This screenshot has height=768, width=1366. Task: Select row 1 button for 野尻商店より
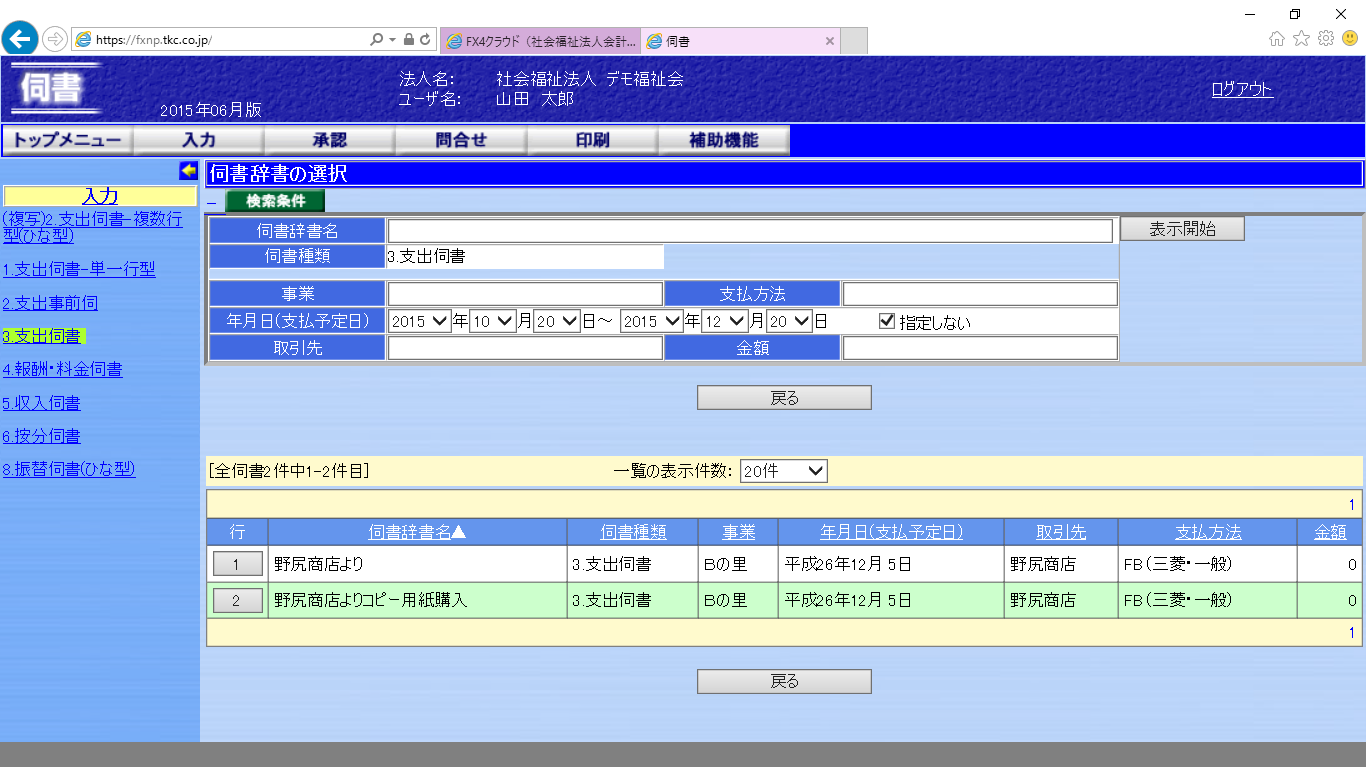pos(237,564)
